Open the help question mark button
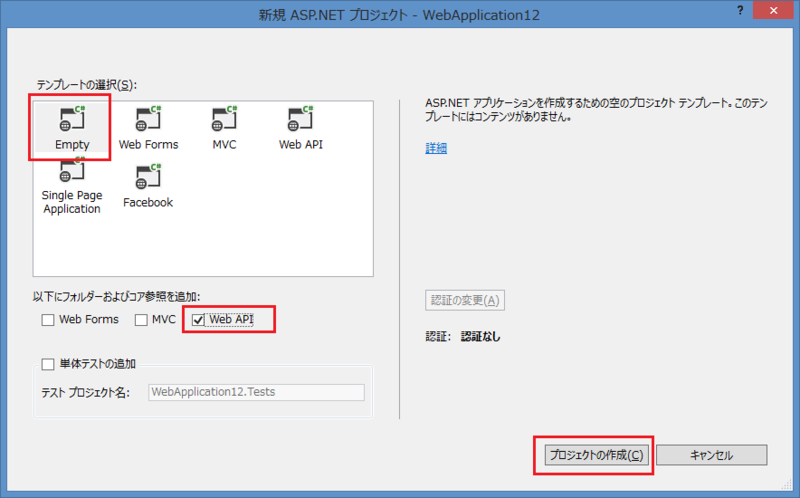This screenshot has height=498, width=800. [740, 10]
